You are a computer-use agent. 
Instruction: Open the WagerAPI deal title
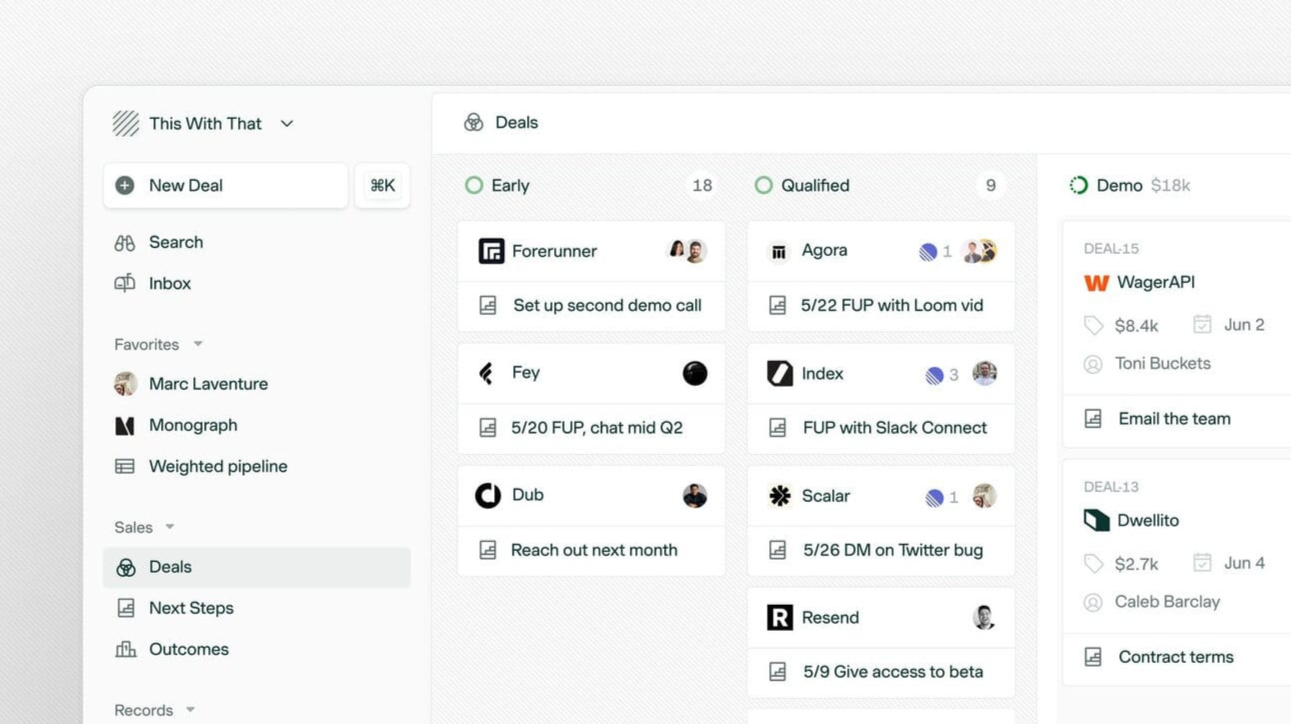click(x=1156, y=282)
